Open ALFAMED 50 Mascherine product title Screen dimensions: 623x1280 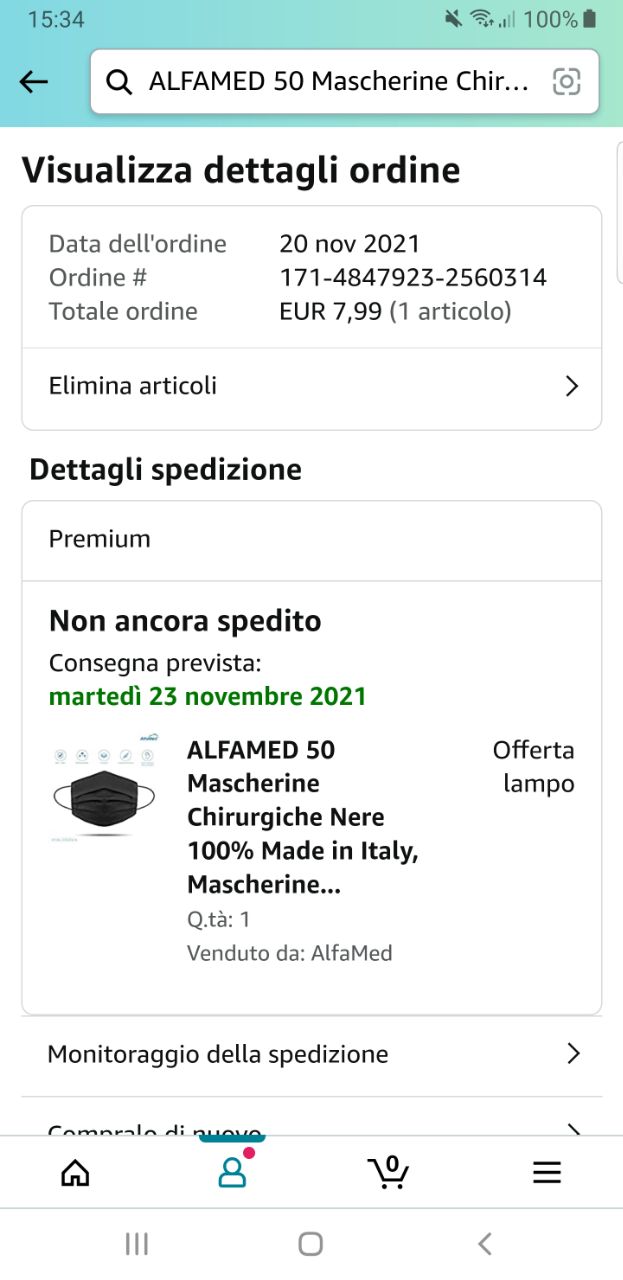[302, 817]
